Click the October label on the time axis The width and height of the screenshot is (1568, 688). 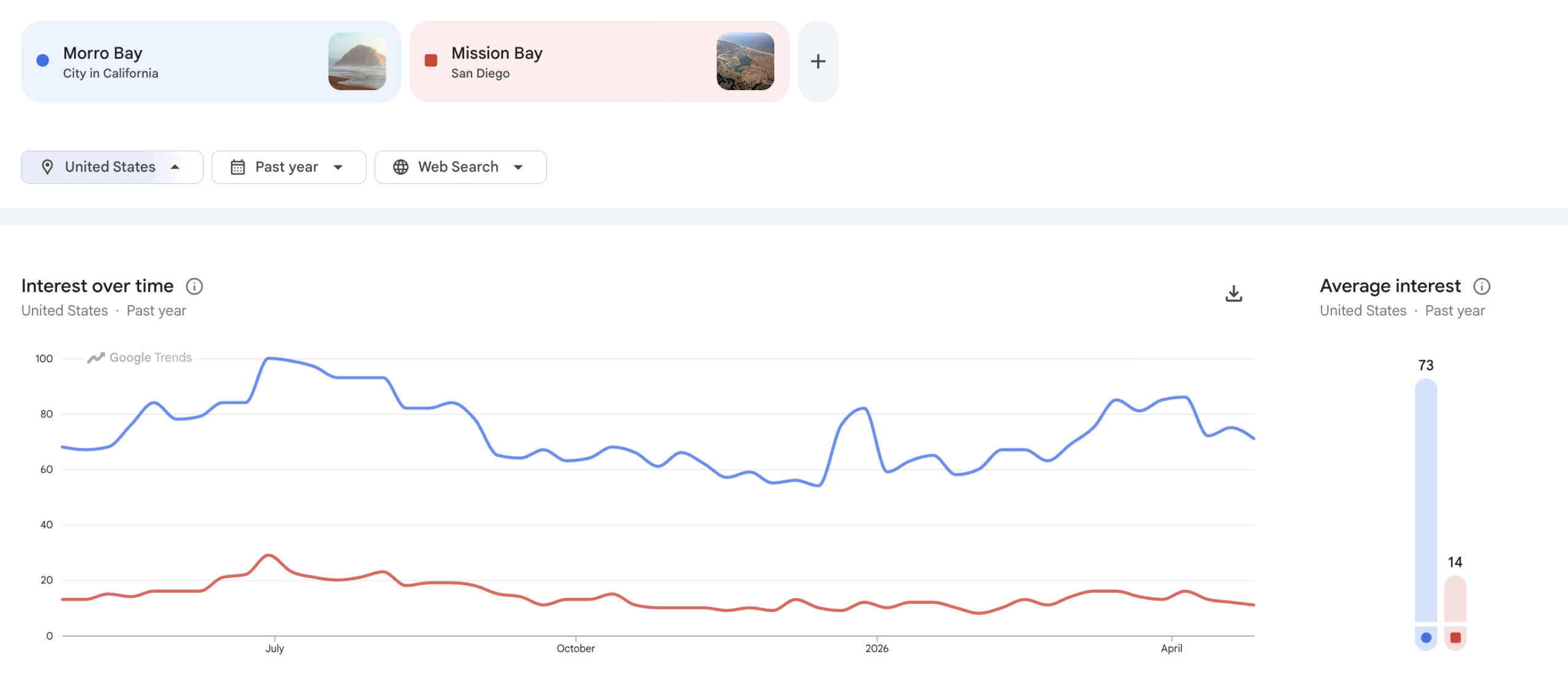click(576, 649)
